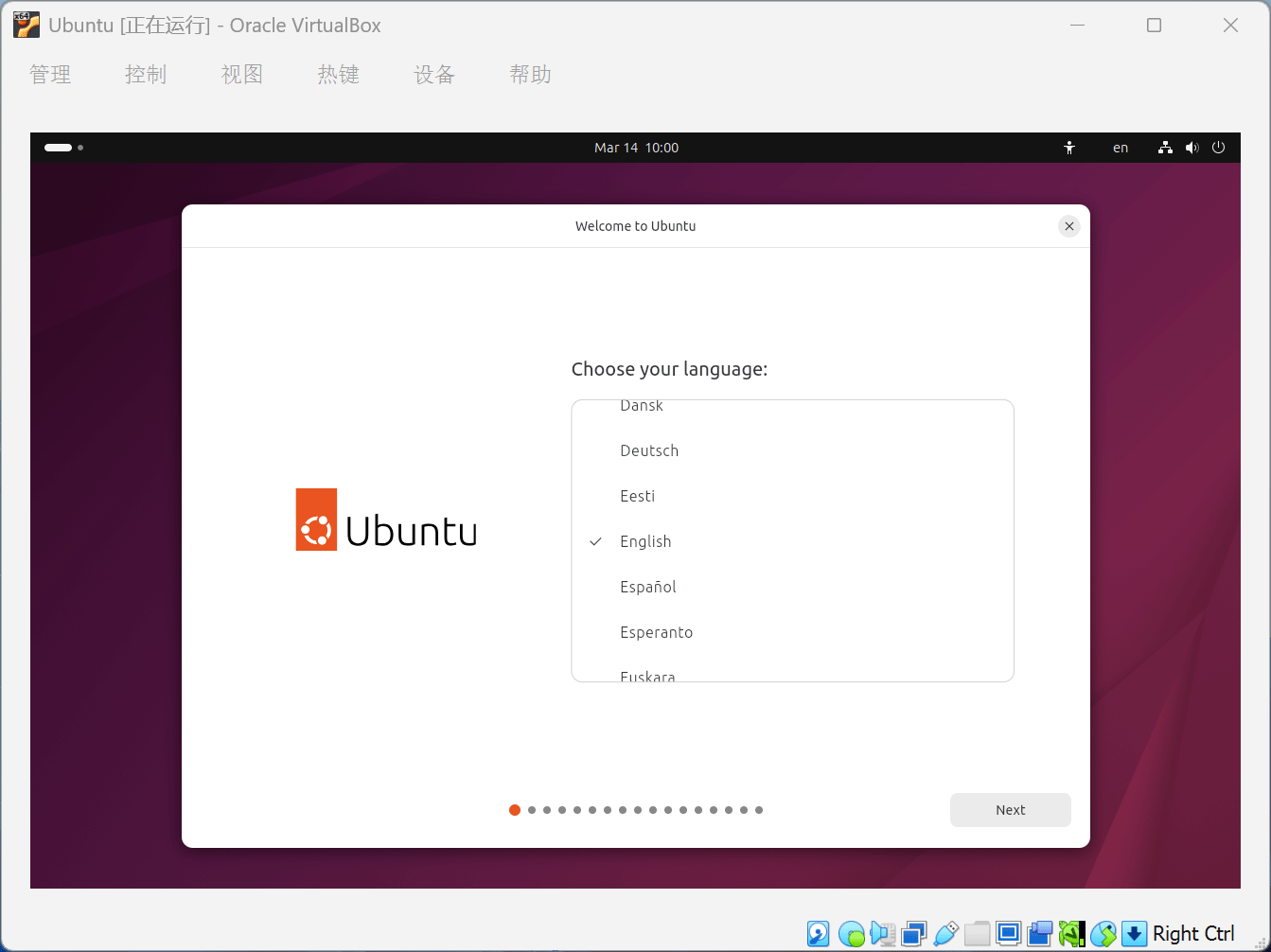Click the hard disk activity status icon
Image resolution: width=1271 pixels, height=952 pixels.
819,934
